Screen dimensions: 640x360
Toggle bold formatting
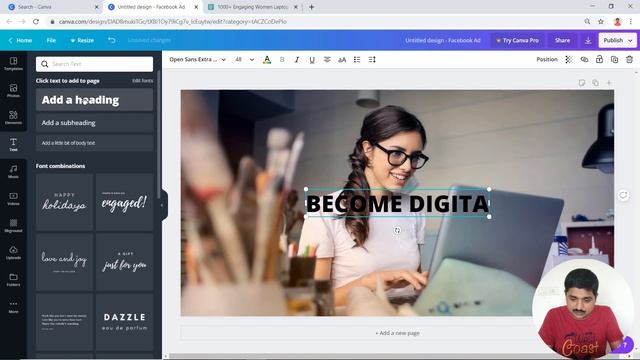(282, 60)
